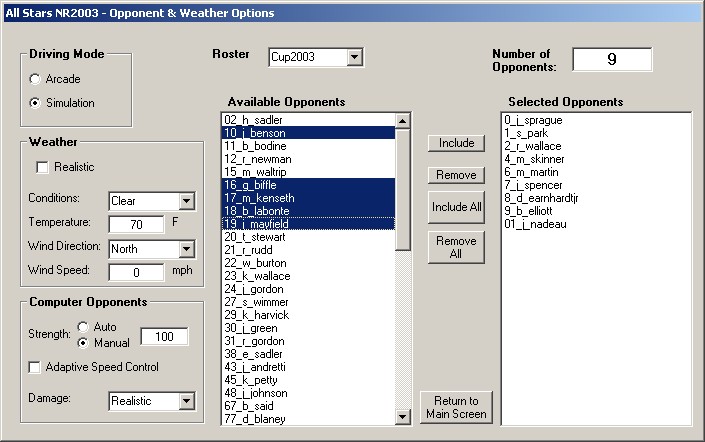Click Return to Main Screen button
The width and height of the screenshot is (705, 442).
tap(456, 407)
